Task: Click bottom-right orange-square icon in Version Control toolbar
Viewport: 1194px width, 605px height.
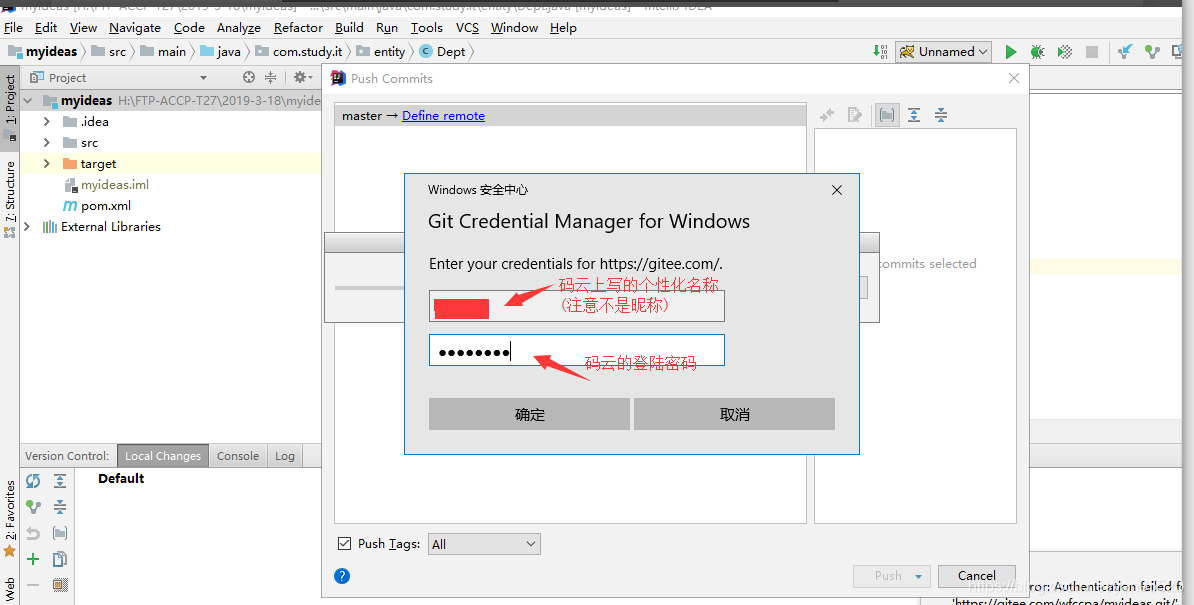Action: (59, 585)
